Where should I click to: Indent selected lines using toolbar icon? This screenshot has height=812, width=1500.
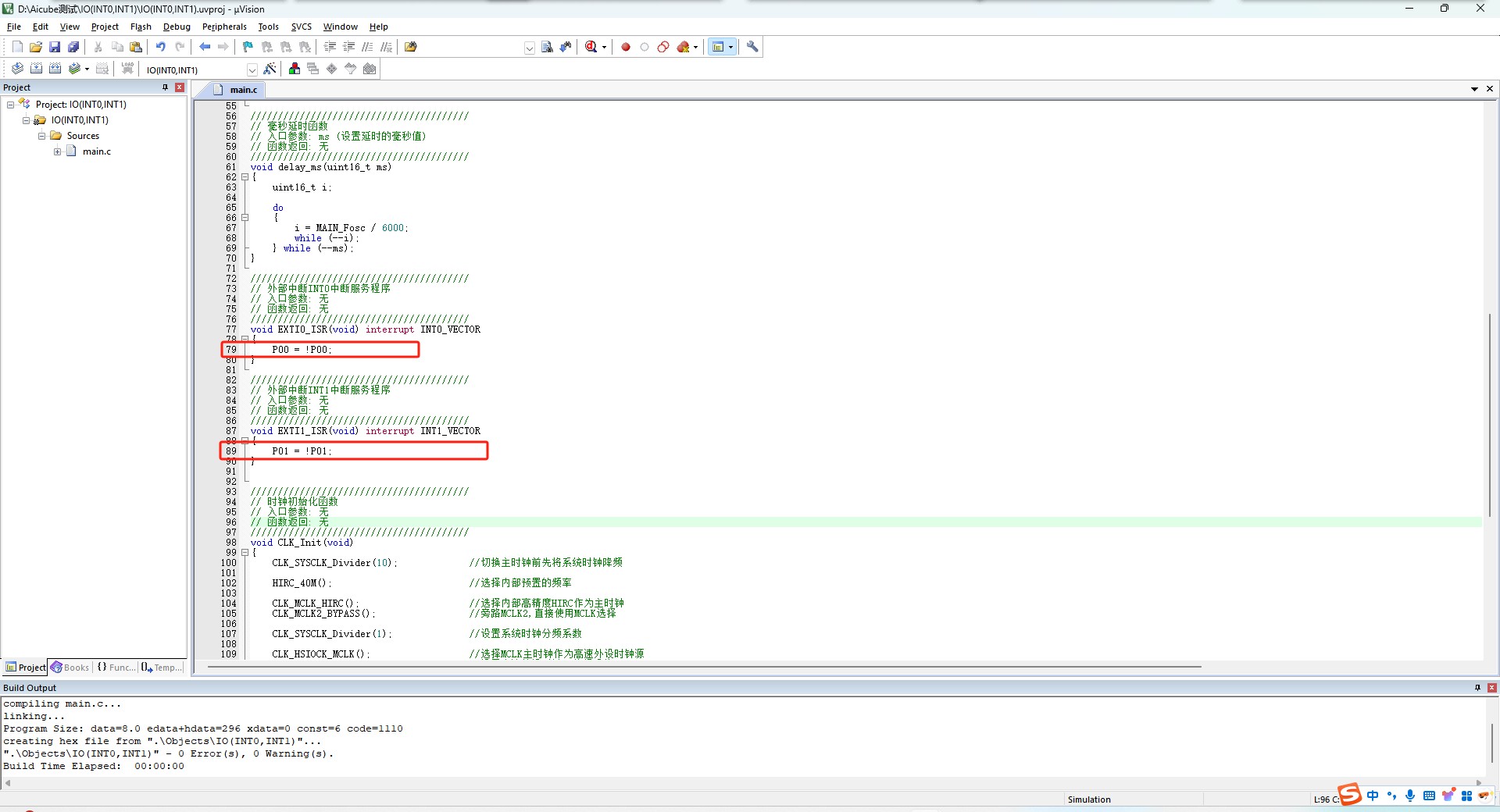[330, 47]
